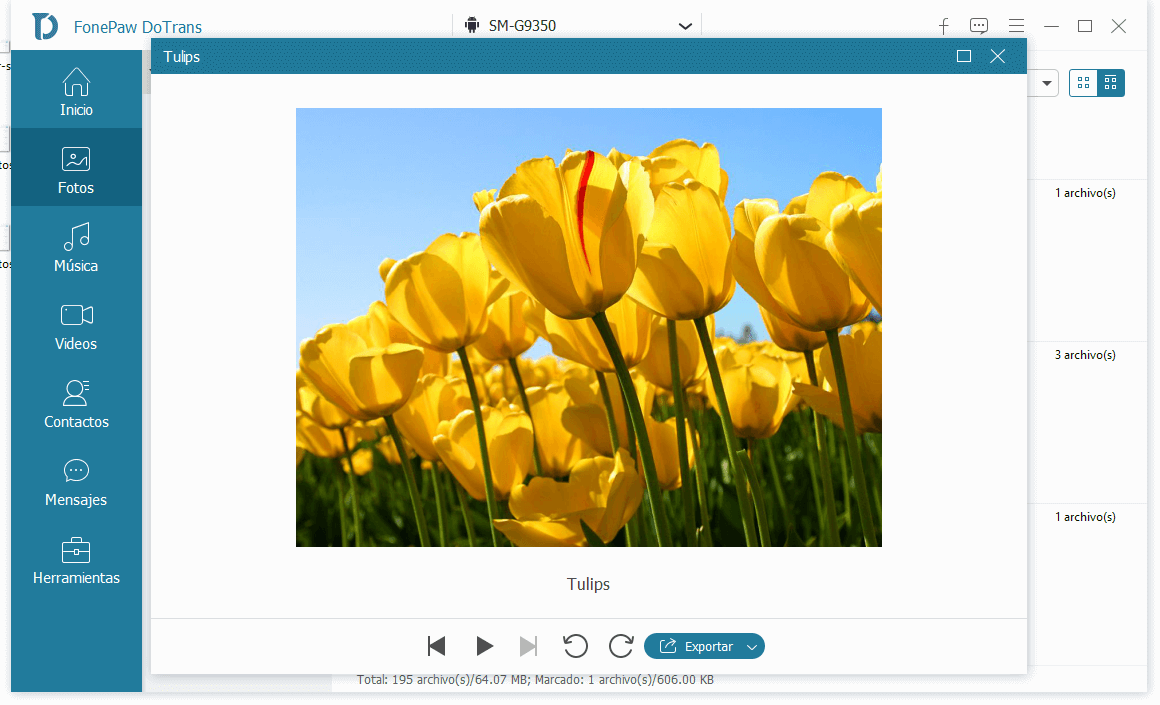Open the Mensajes section

tap(76, 482)
